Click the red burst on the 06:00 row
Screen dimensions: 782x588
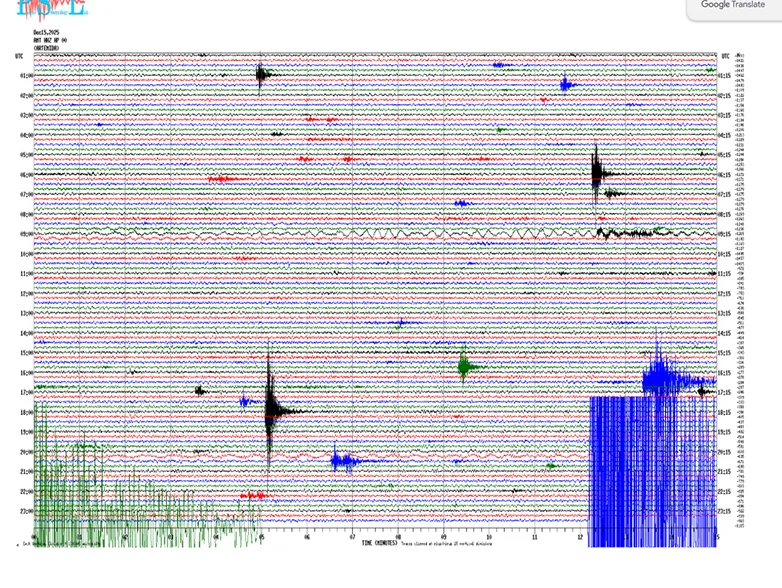221,179
